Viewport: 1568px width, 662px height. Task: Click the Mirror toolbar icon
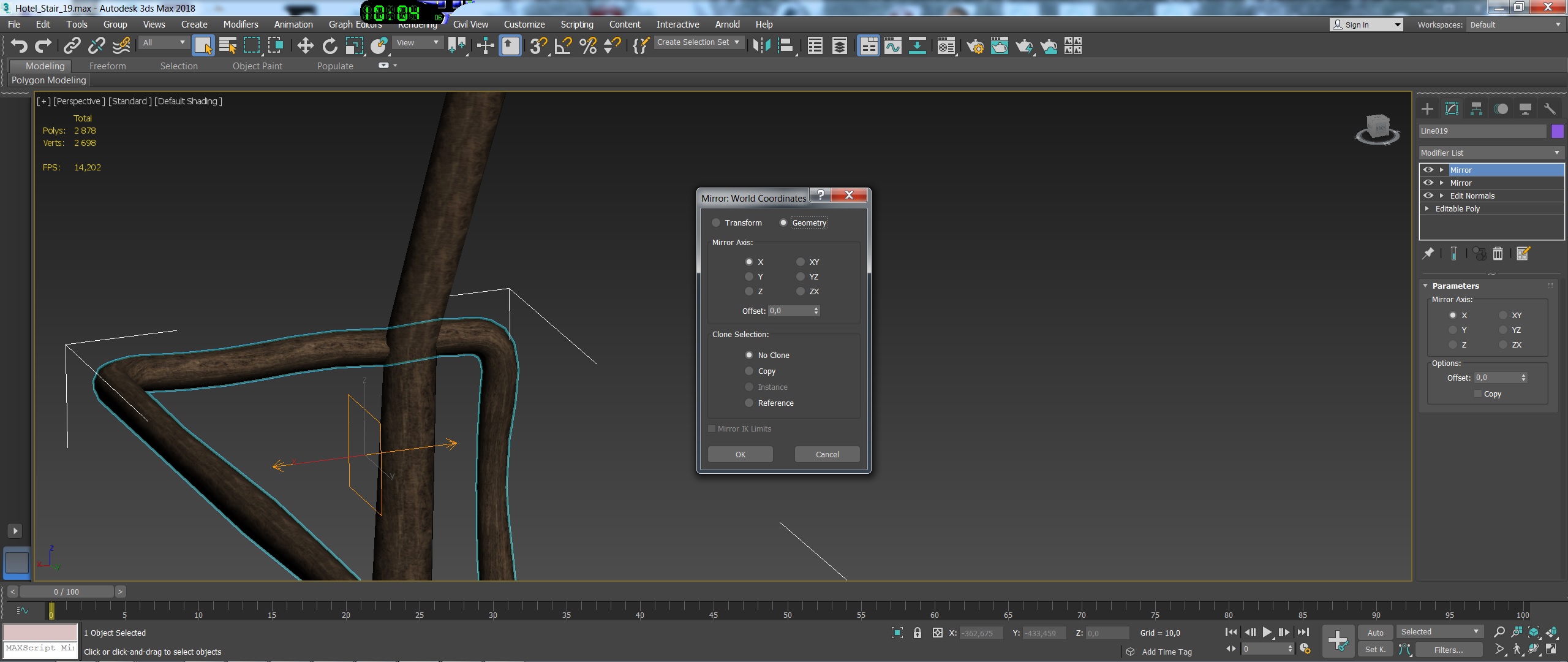click(761, 45)
